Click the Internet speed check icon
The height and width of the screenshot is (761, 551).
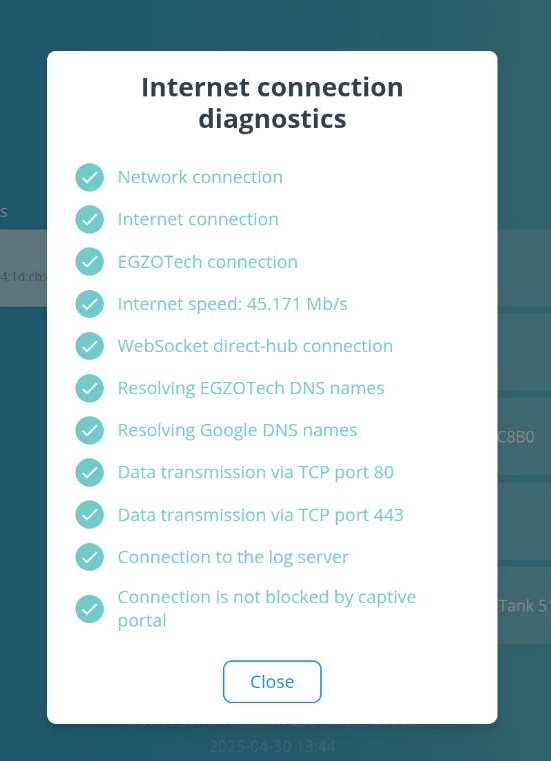coord(89,304)
